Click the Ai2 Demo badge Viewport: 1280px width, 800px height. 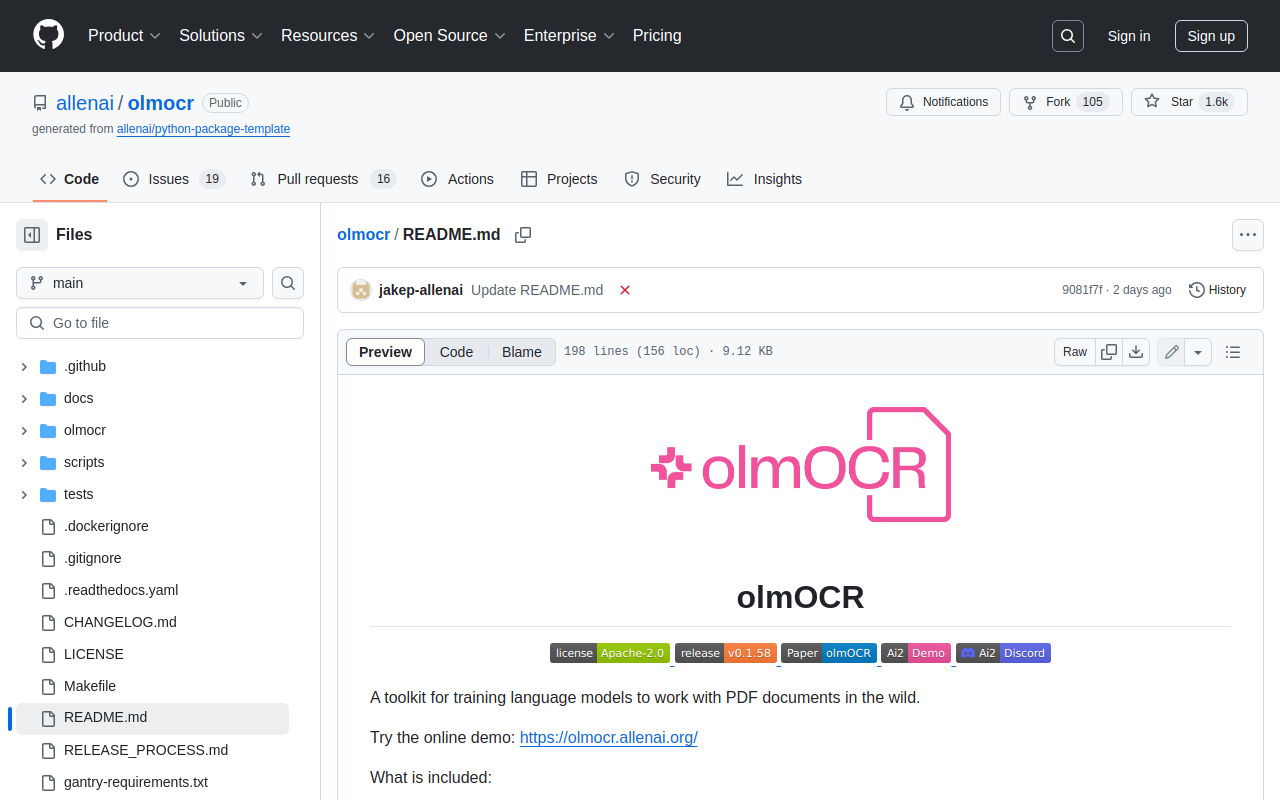[916, 653]
